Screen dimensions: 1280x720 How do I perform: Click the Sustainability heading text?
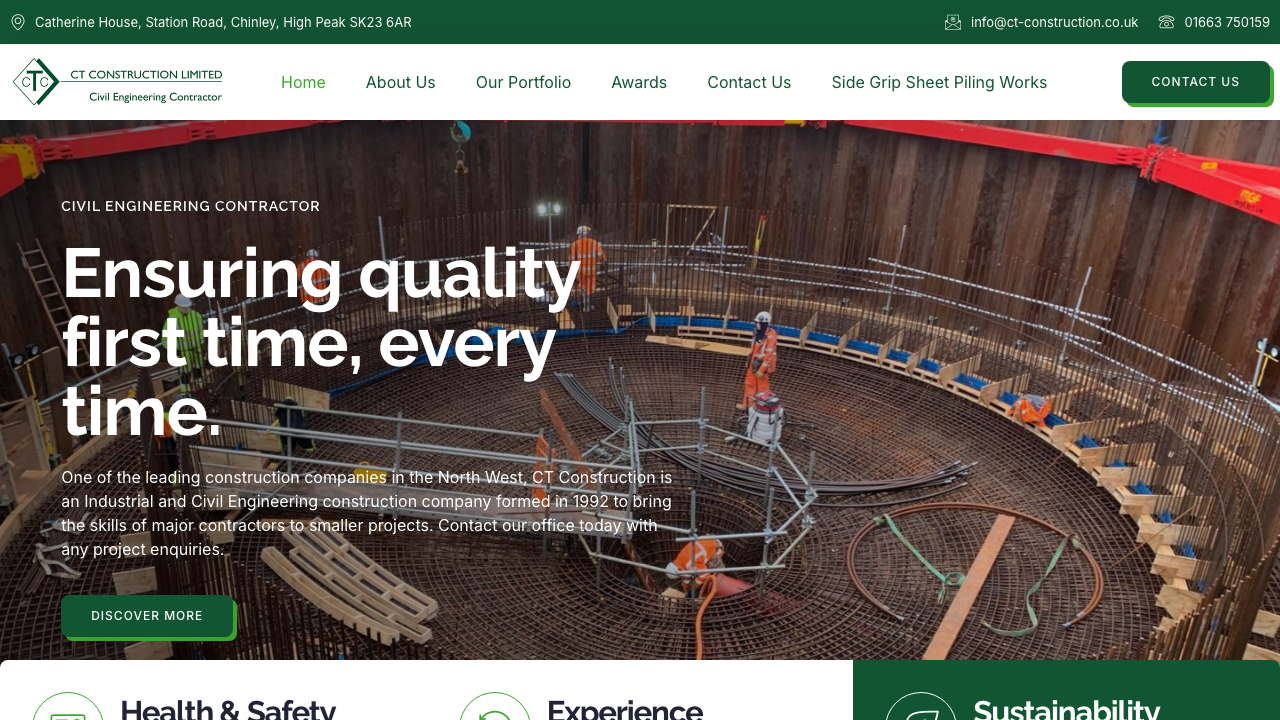pyautogui.click(x=1067, y=712)
